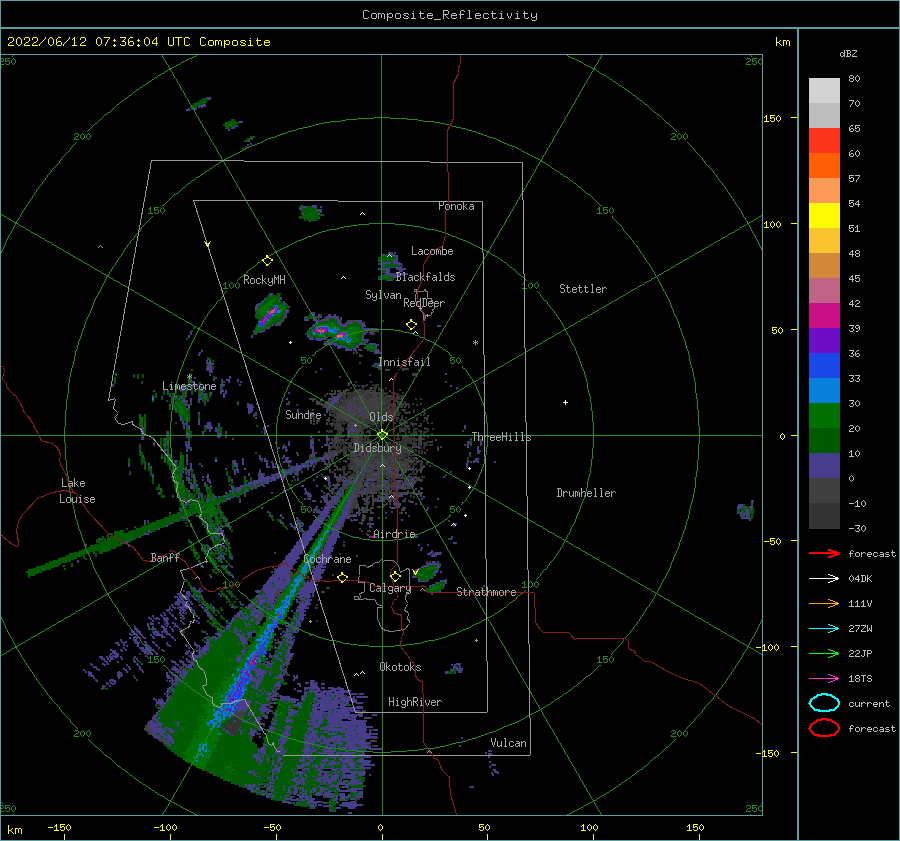Pick the magenta 39–42 dBZ swatch
Screen dimensions: 900x841
tap(824, 316)
